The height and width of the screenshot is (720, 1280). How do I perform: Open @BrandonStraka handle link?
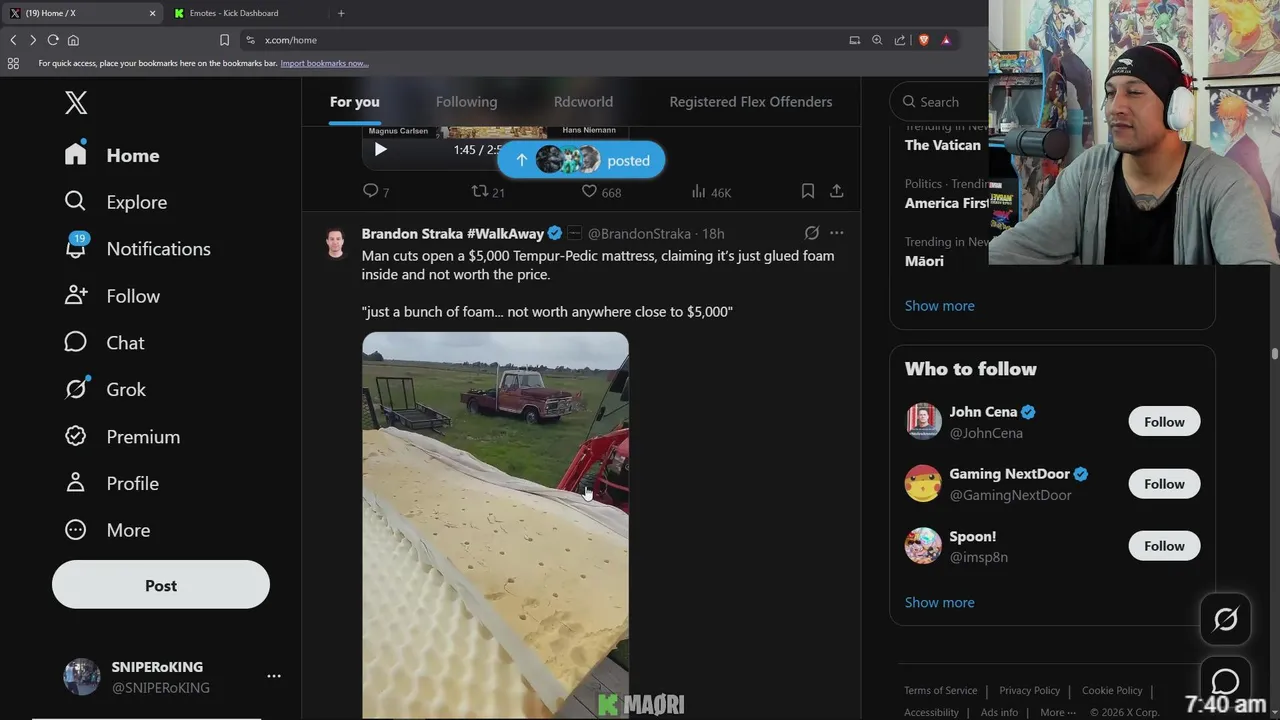tap(639, 234)
